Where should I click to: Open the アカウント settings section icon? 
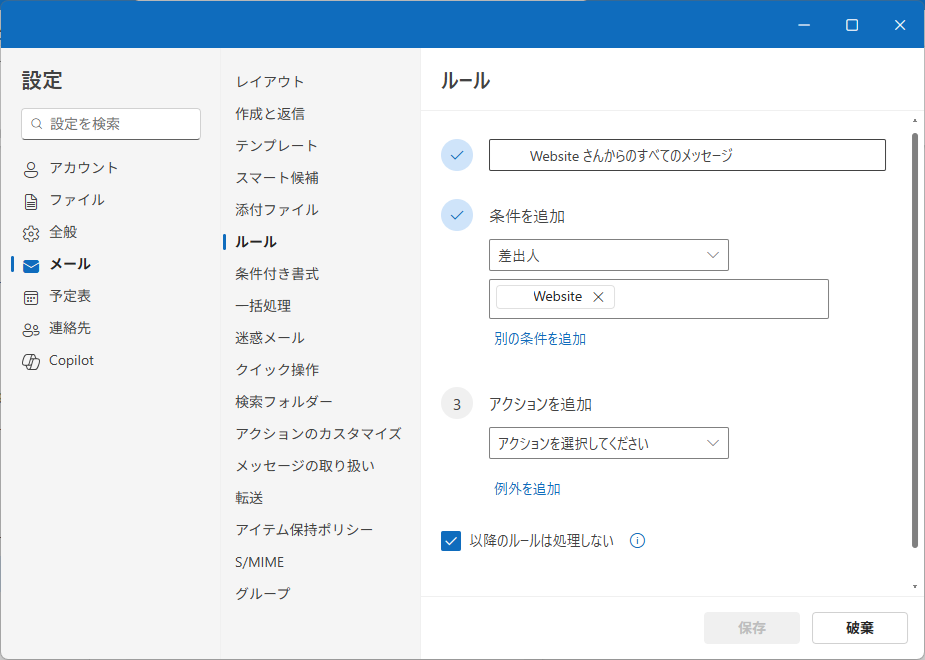click(29, 168)
